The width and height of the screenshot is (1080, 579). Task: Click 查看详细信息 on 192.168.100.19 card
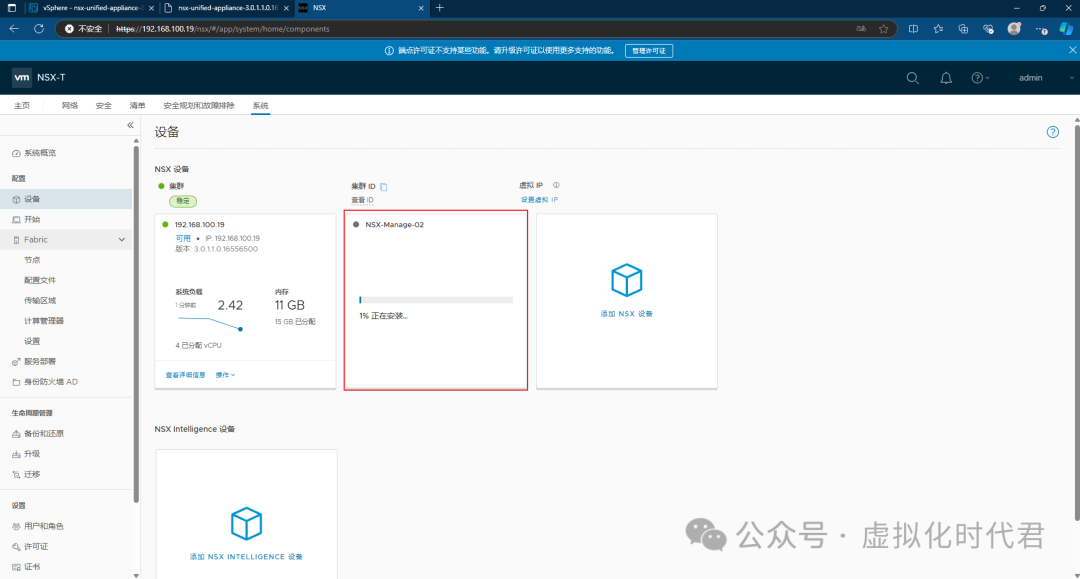point(185,375)
